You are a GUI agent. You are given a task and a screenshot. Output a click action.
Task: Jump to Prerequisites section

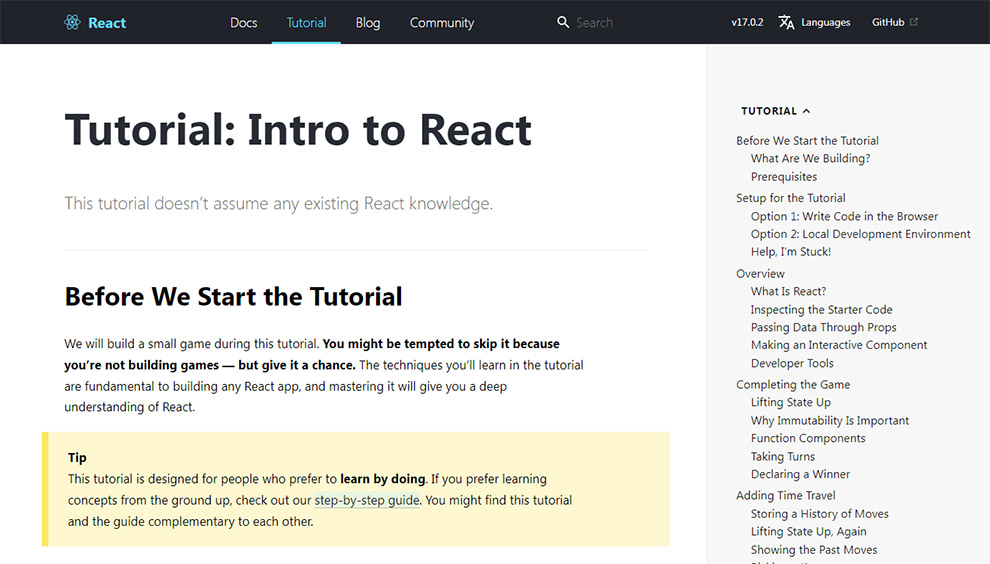(784, 177)
